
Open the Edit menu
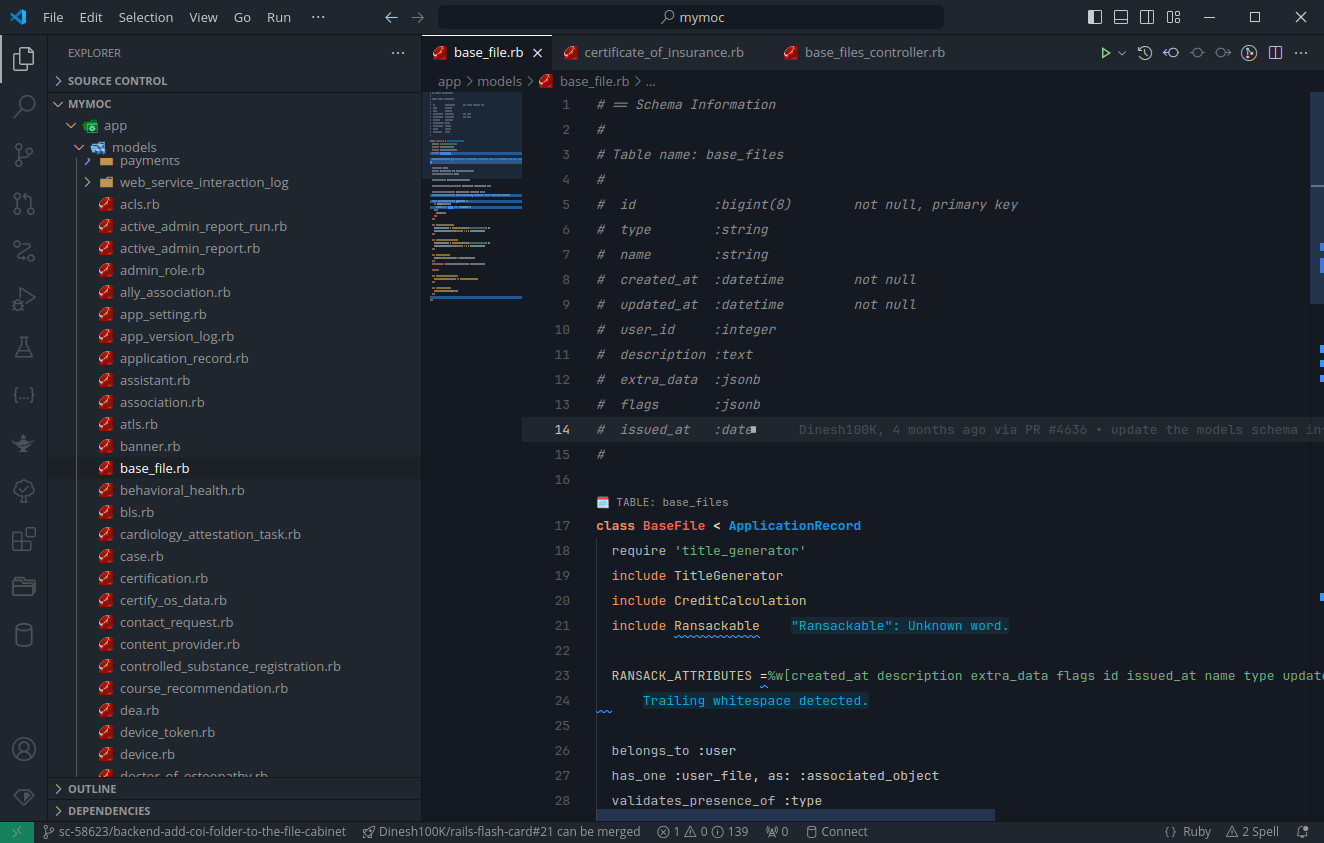coord(91,17)
